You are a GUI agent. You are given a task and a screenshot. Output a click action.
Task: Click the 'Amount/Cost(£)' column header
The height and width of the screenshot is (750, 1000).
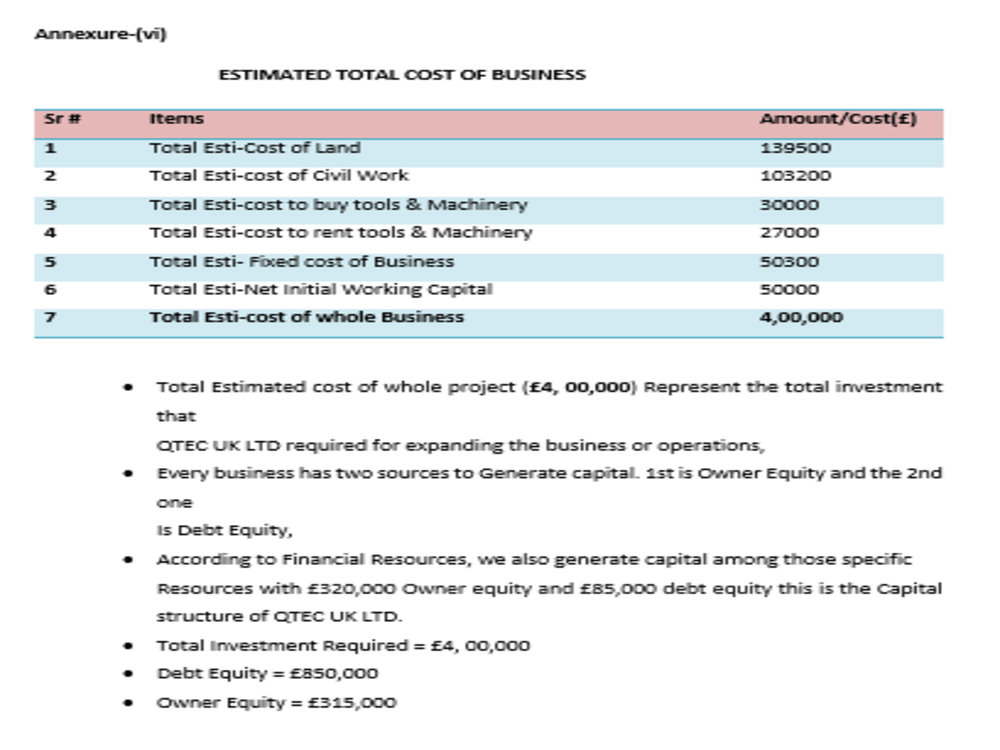coord(838,119)
